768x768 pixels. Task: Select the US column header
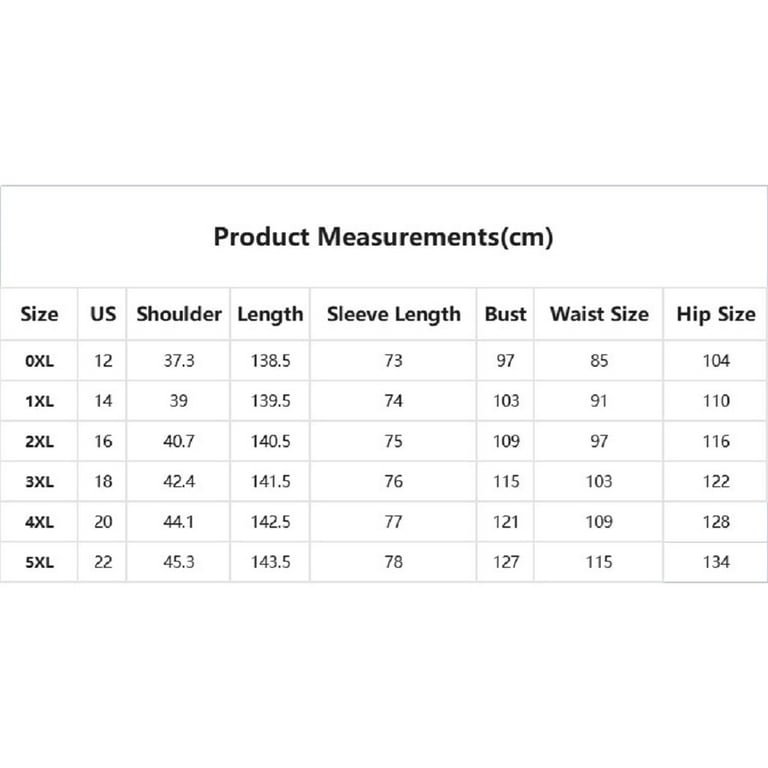click(103, 314)
